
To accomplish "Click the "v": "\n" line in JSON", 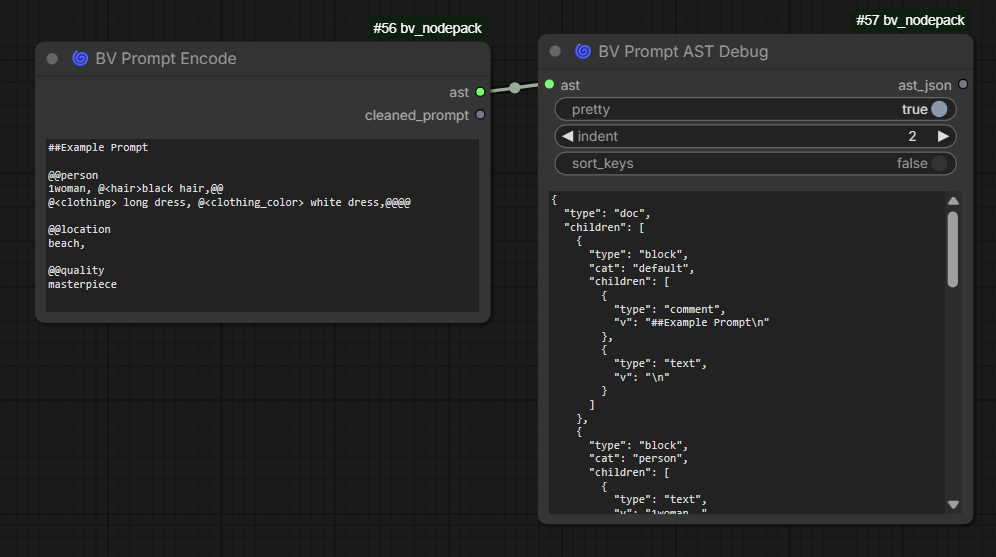I will click(642, 377).
